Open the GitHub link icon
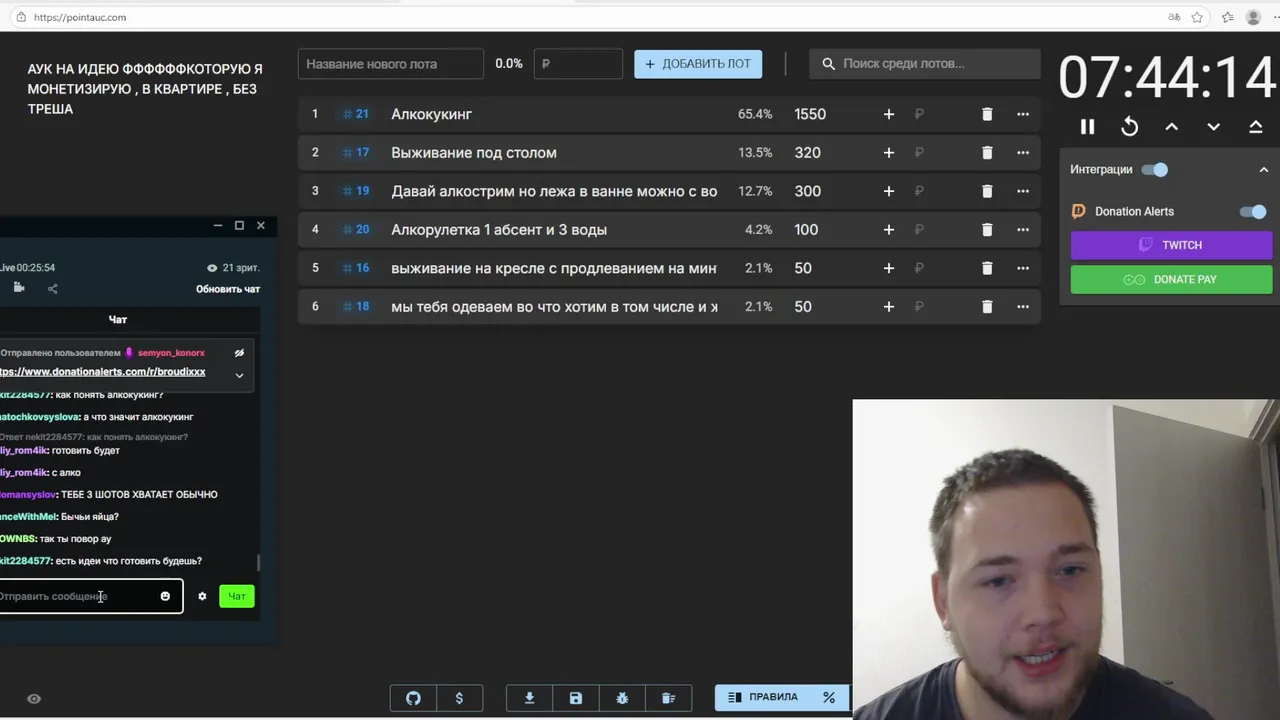 pyautogui.click(x=413, y=698)
